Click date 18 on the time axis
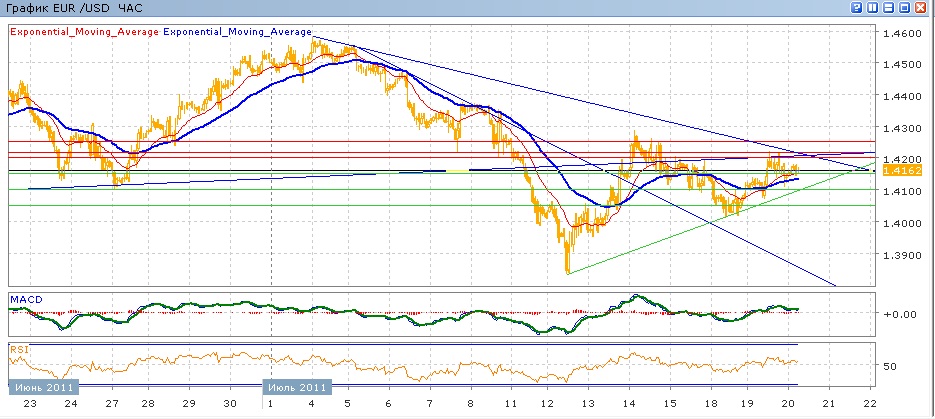935x419 pixels. [710, 404]
